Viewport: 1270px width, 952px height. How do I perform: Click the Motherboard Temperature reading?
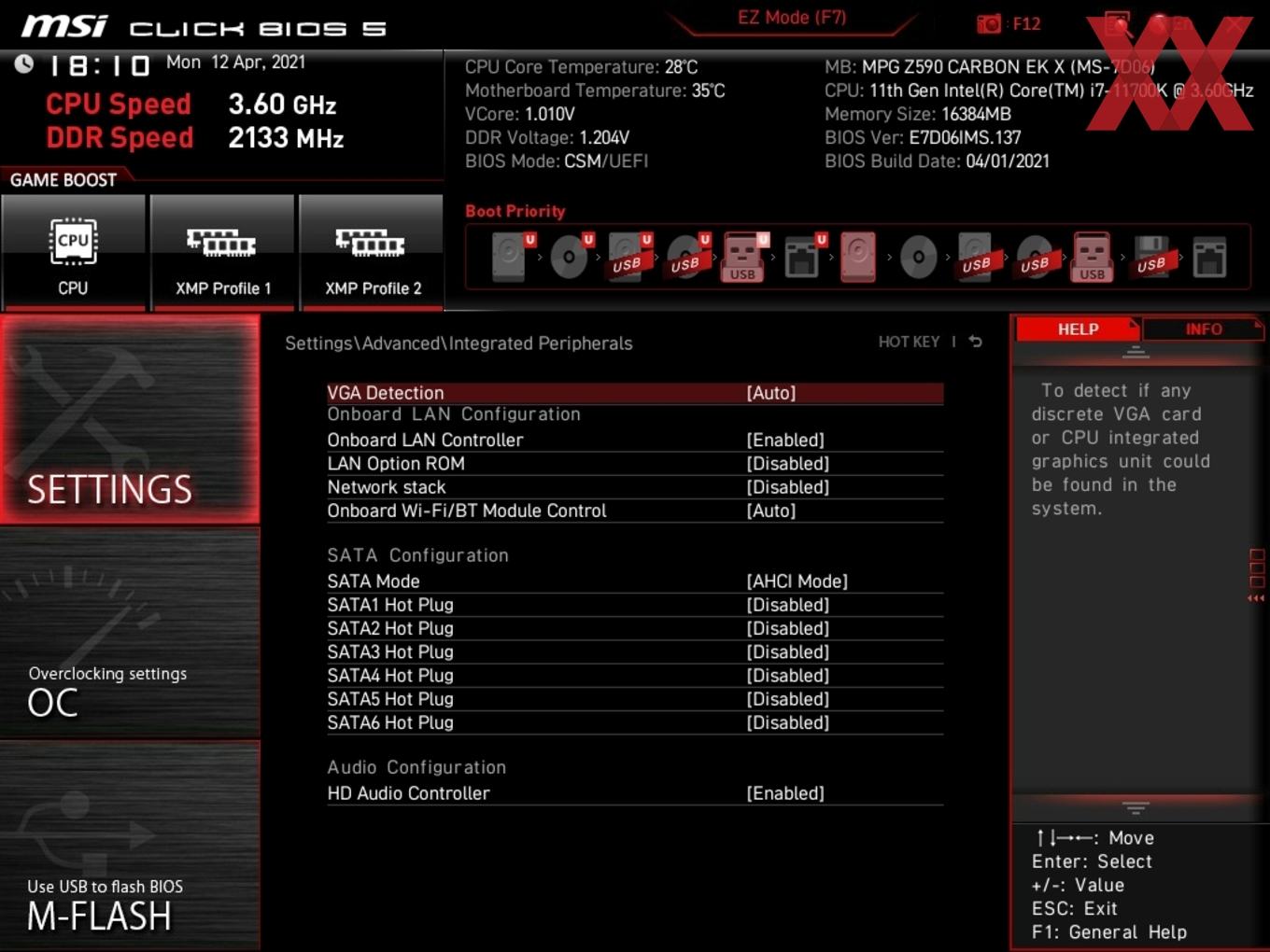coord(595,91)
